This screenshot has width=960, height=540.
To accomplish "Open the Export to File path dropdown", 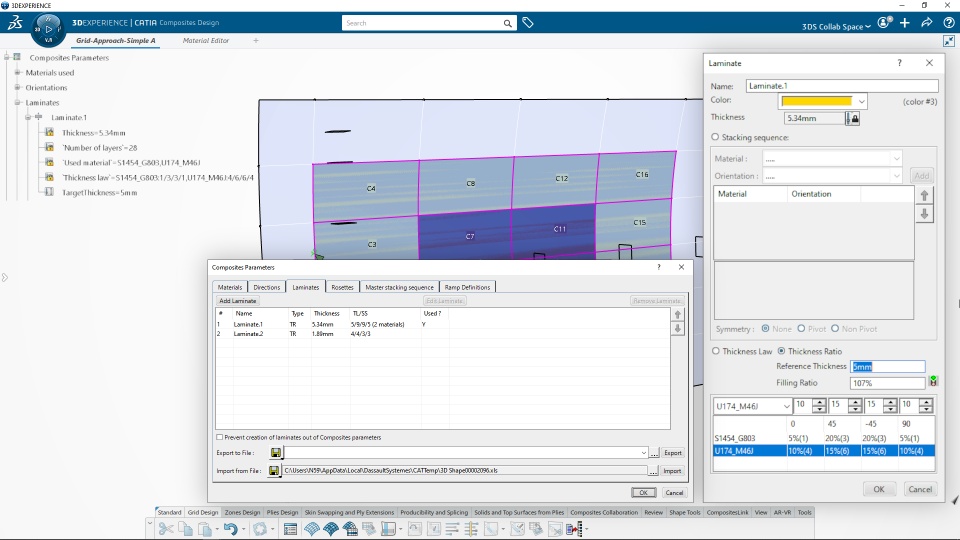I will click(x=643, y=453).
